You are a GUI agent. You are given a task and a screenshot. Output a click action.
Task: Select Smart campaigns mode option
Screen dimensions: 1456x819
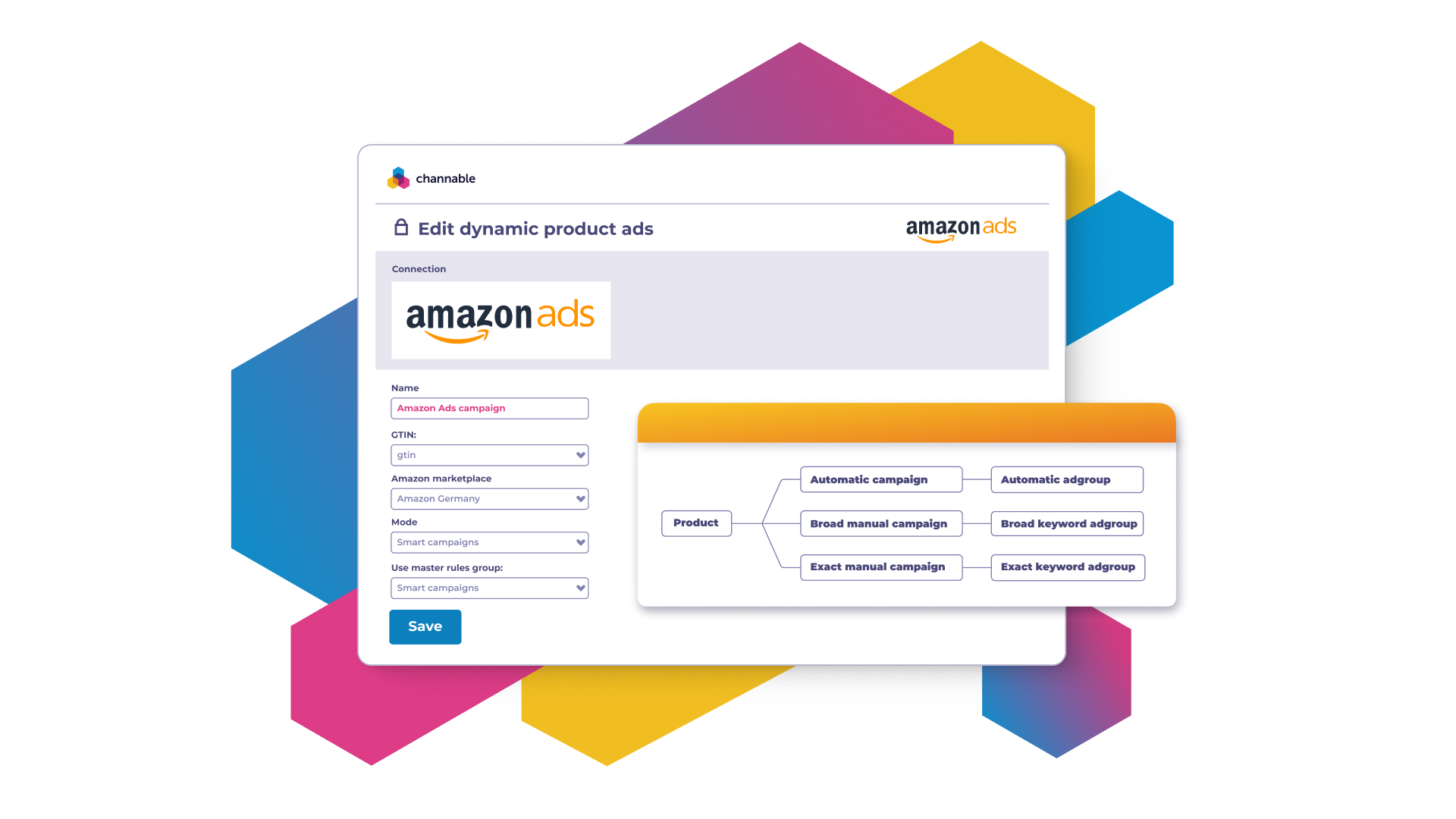pos(488,542)
